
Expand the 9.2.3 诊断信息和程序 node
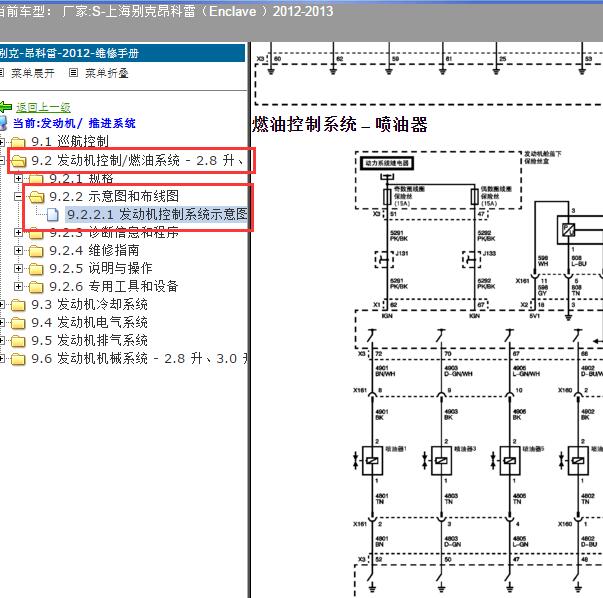coord(18,232)
